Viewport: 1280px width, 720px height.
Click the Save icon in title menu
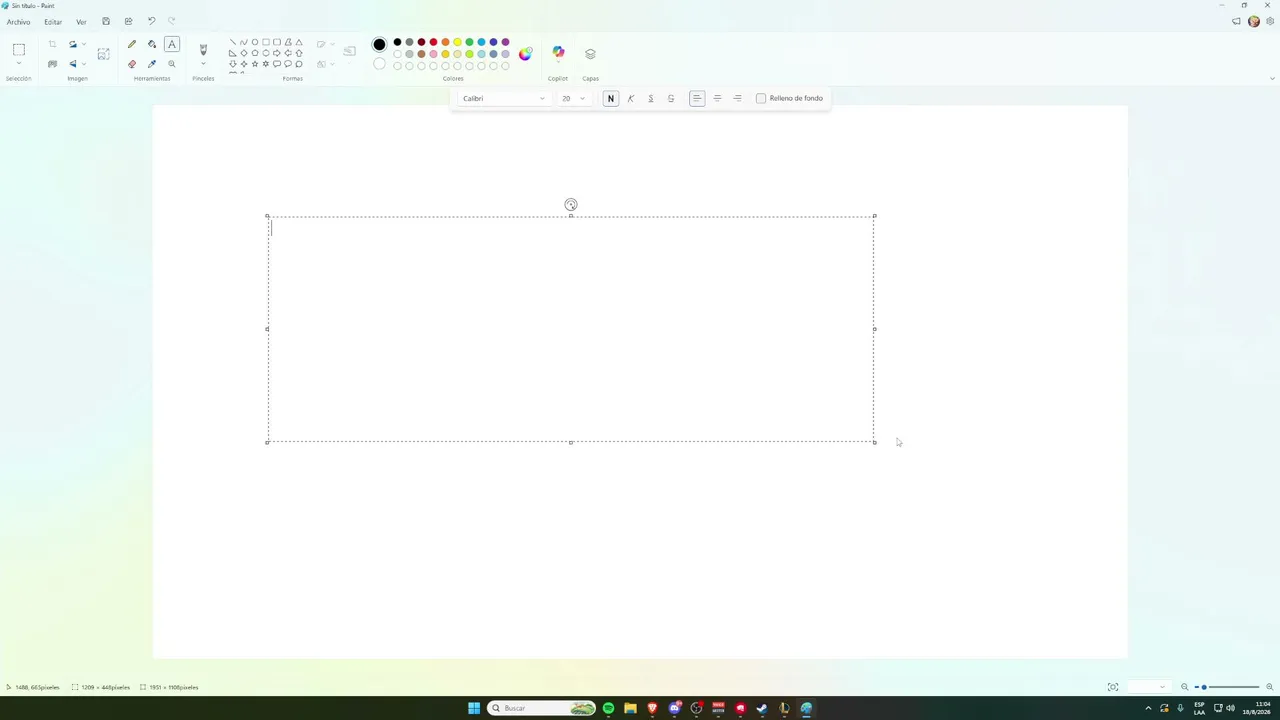point(106,21)
